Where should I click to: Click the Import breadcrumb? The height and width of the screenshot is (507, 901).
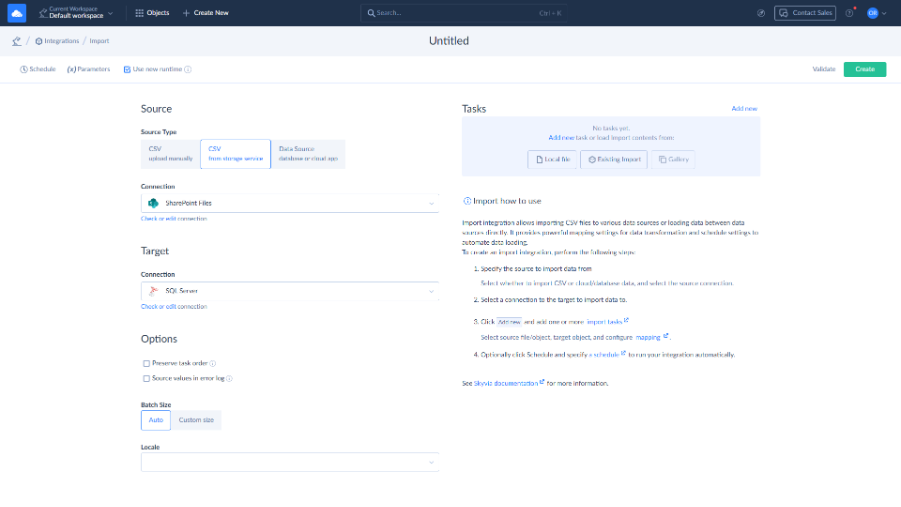point(99,41)
